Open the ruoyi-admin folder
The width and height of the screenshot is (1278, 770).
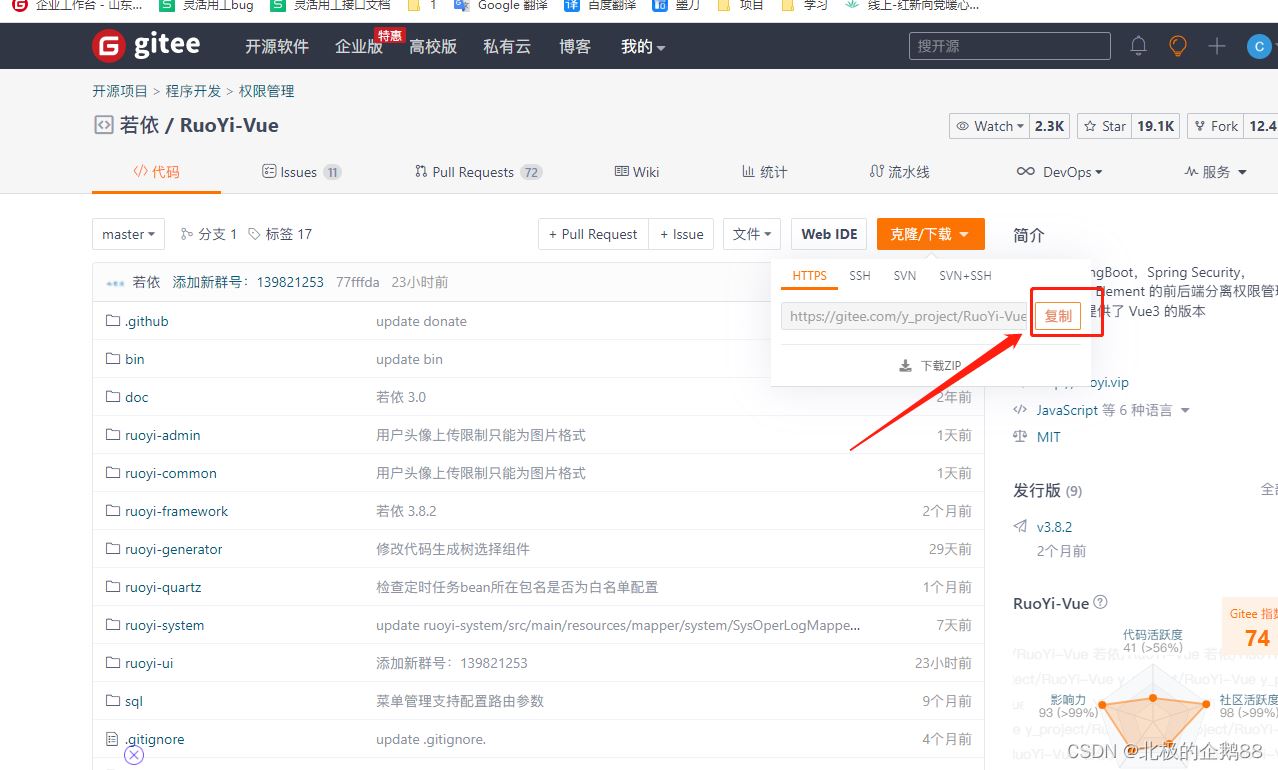pyautogui.click(x=160, y=435)
